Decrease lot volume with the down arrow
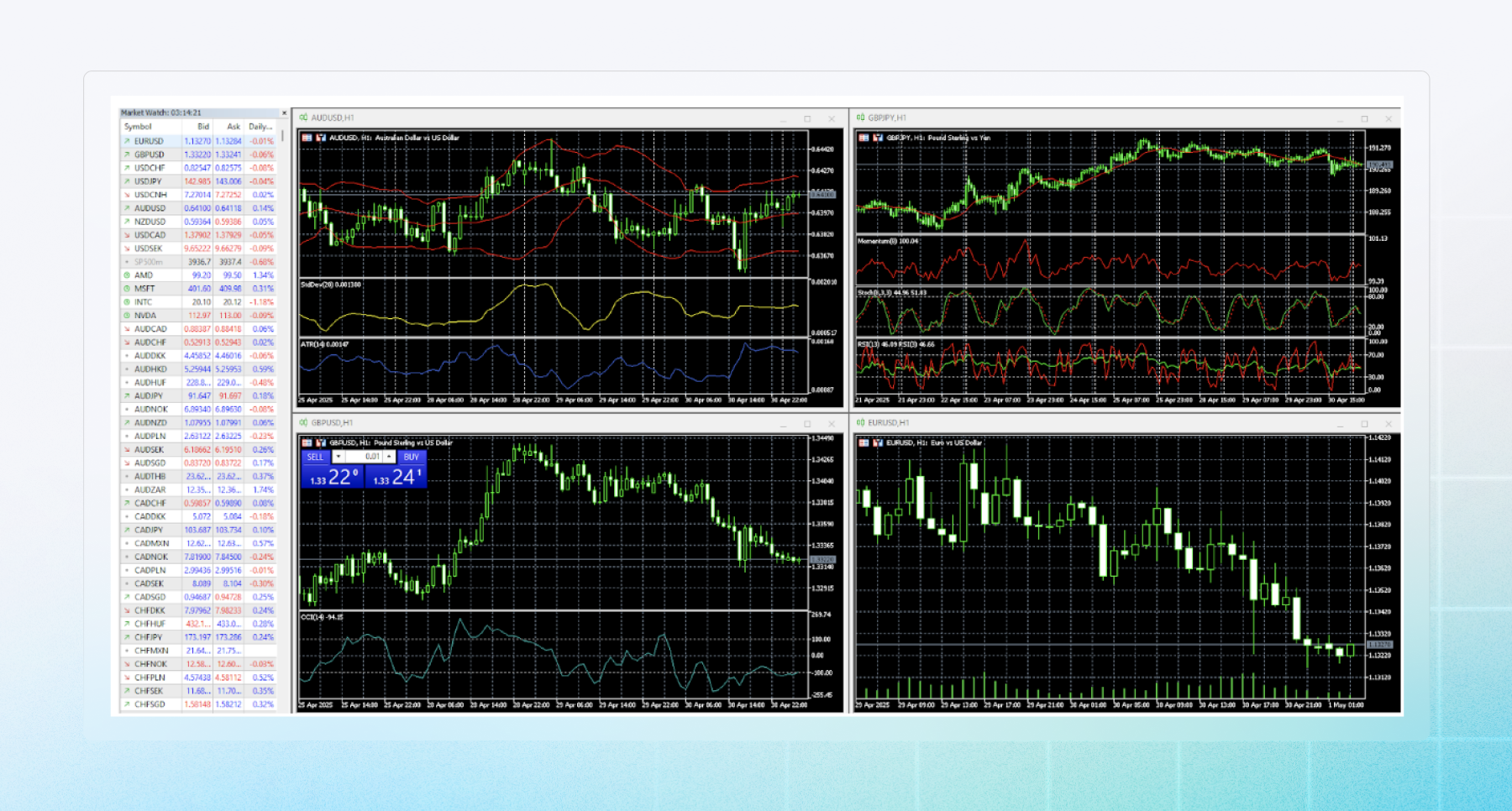1512x811 pixels. point(338,457)
